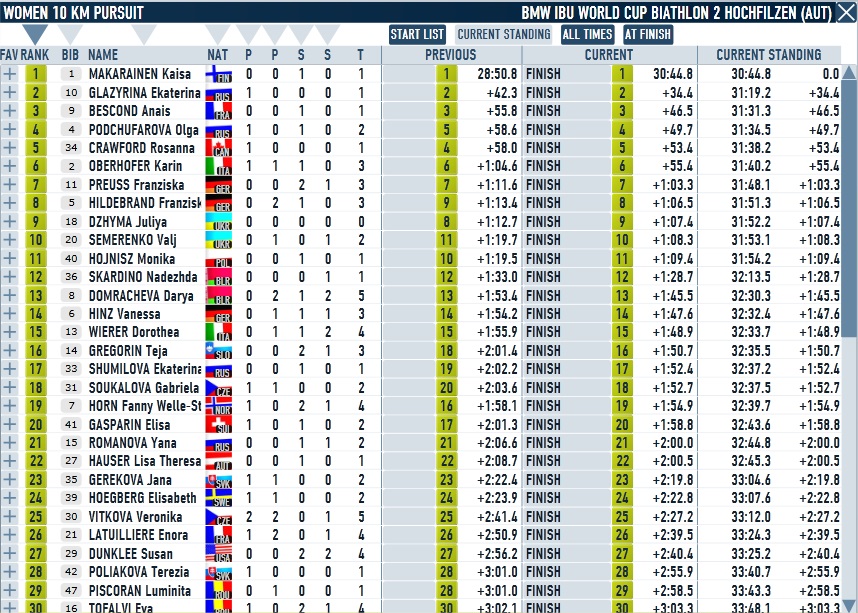Click sort arrow above NAT column
The height and width of the screenshot is (613, 858).
point(217,34)
